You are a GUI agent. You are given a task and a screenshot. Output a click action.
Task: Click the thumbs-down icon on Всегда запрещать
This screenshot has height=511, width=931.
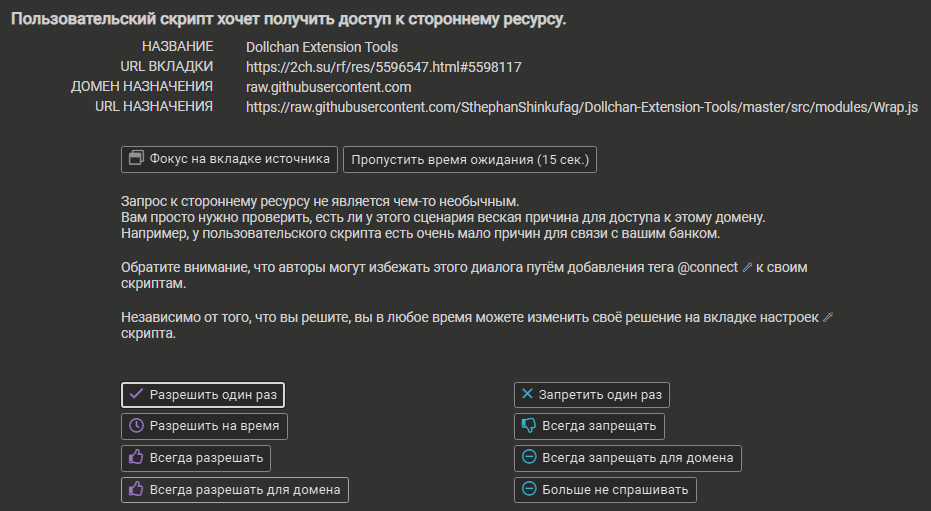pyautogui.click(x=529, y=426)
